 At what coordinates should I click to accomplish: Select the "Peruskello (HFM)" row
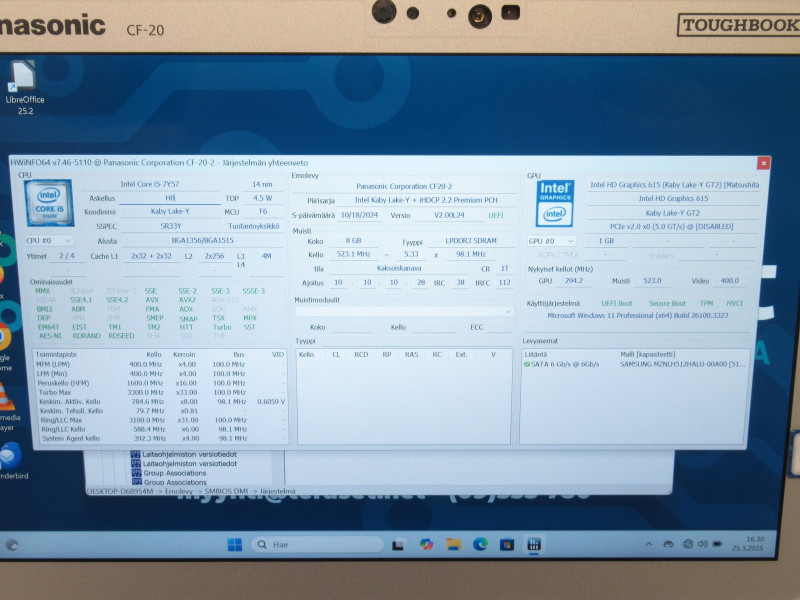click(160, 383)
